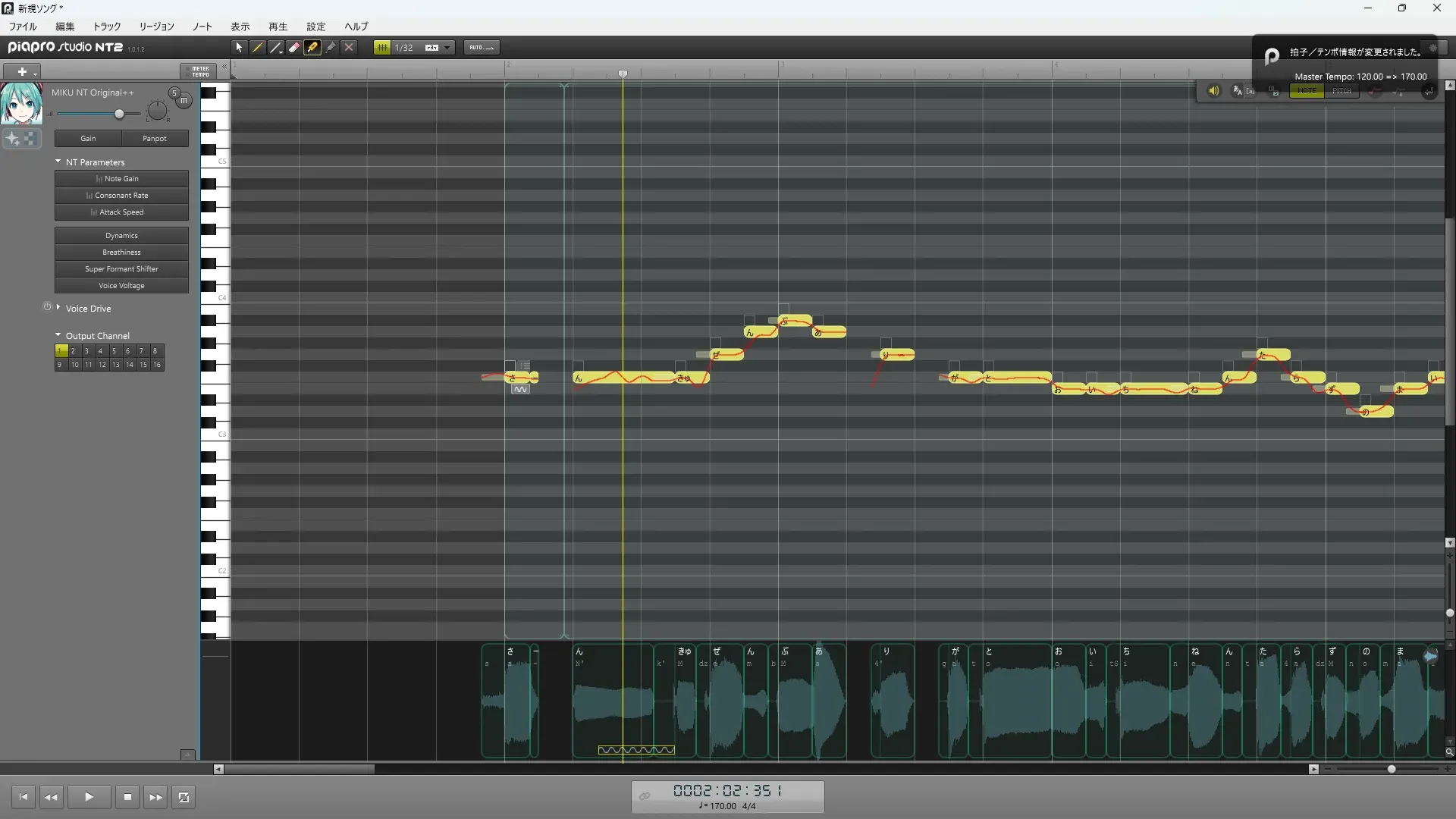Select the eraser tool
This screenshot has width=1456, height=819.
click(x=293, y=47)
